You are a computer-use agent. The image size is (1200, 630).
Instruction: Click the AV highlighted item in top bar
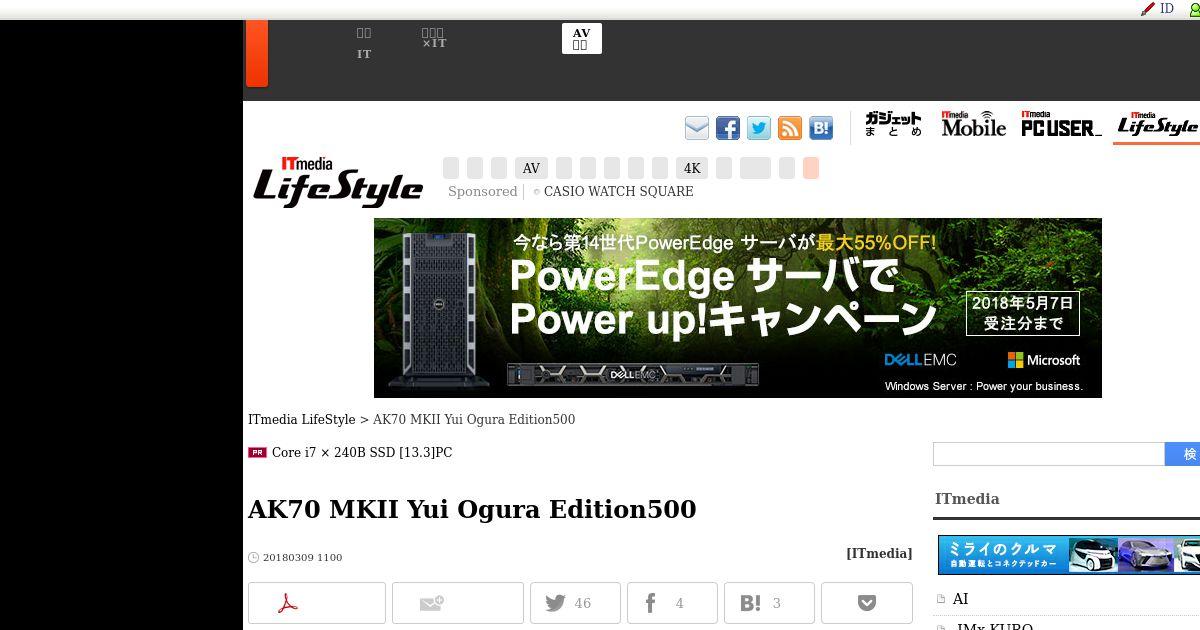pos(581,39)
